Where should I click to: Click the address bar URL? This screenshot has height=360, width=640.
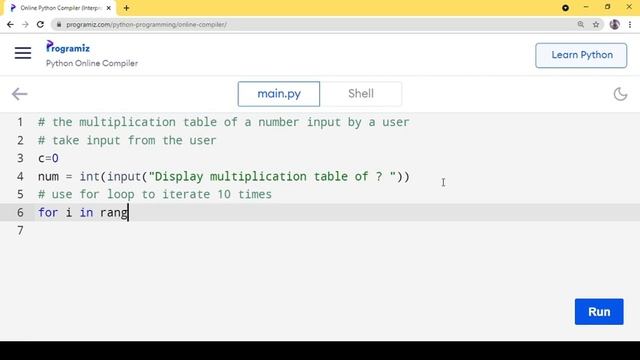coord(147,24)
